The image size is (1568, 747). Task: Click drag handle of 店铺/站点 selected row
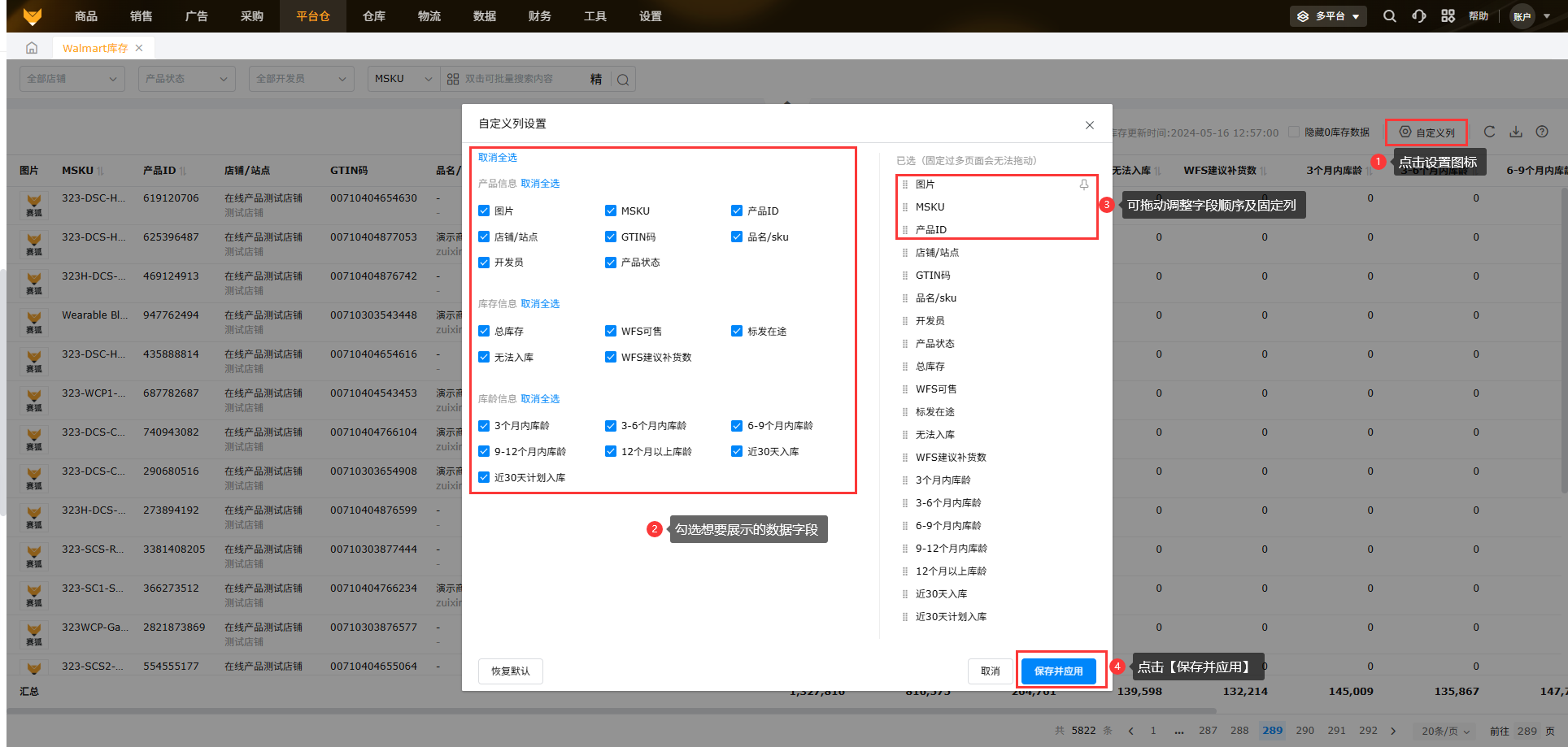coord(905,253)
